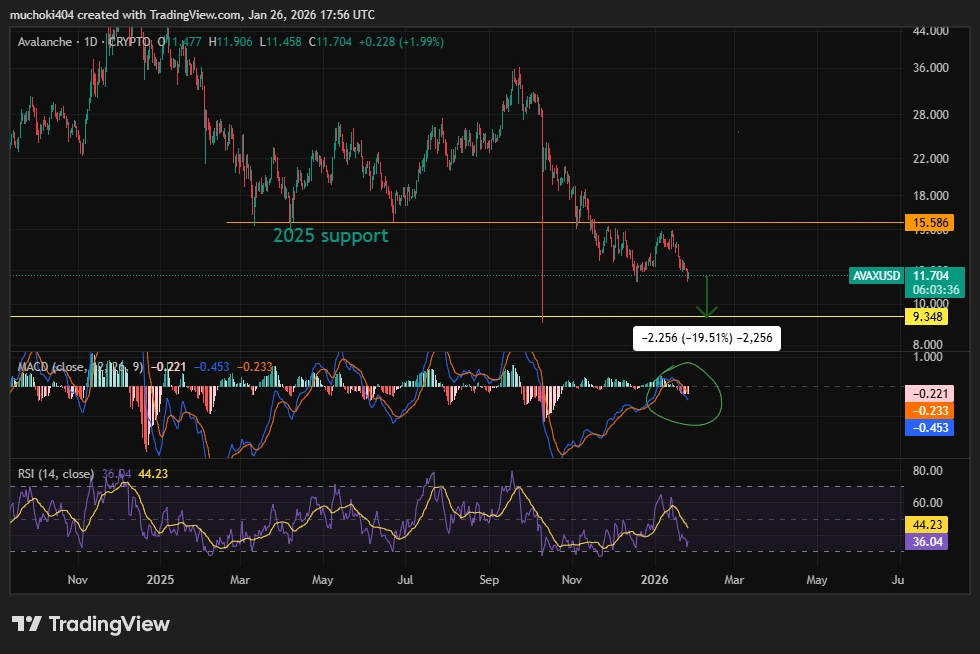Click the orange 2025 support horizontal line

point(450,222)
